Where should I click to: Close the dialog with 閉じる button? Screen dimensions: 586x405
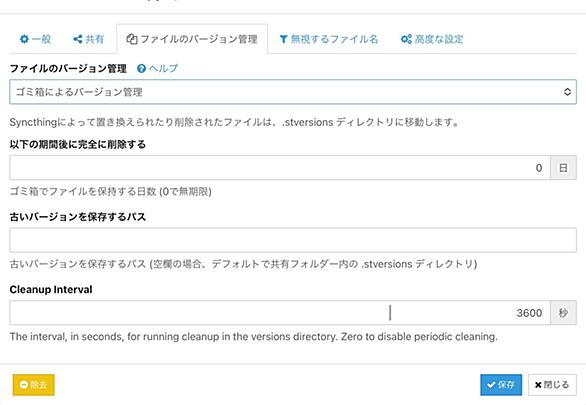[552, 385]
